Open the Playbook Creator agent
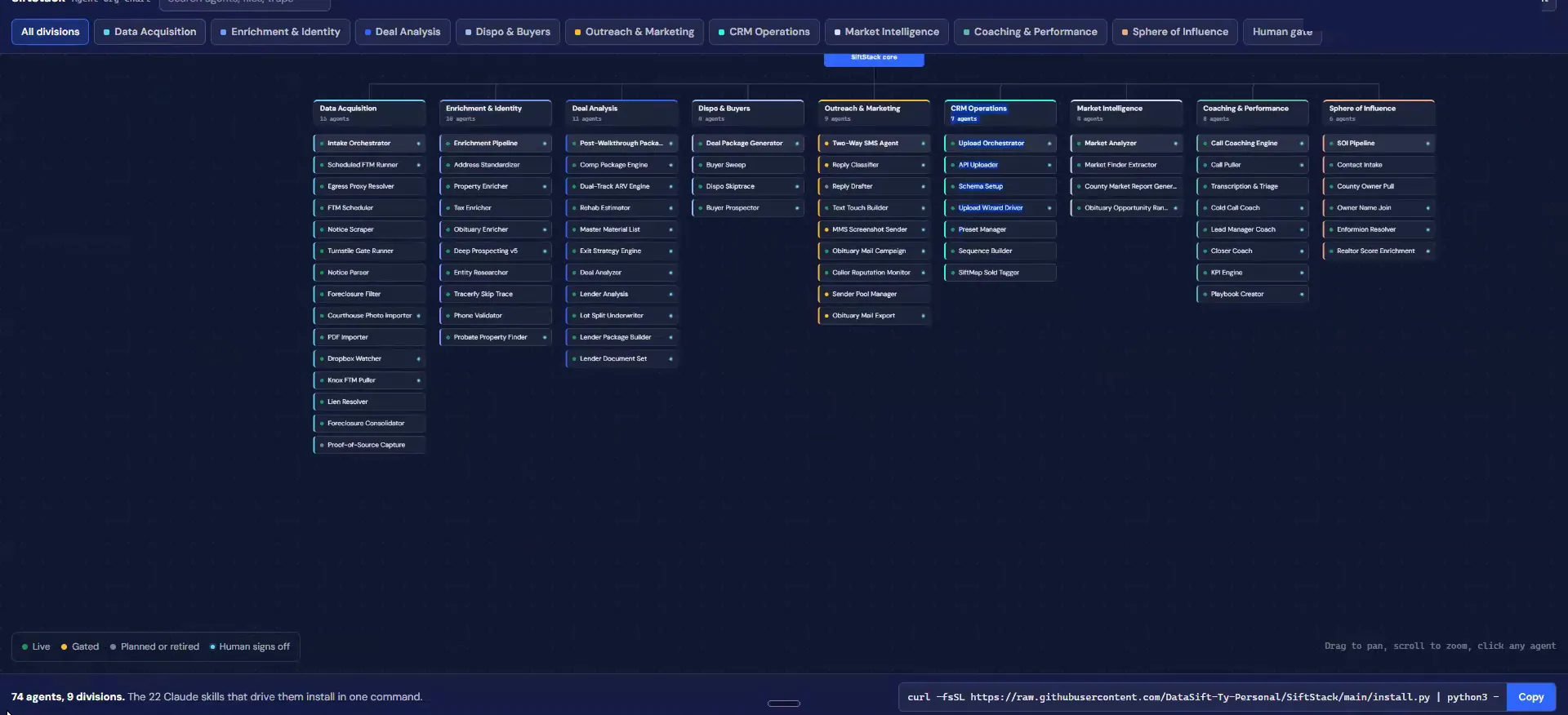Viewport: 1568px width, 715px height. (x=1252, y=294)
